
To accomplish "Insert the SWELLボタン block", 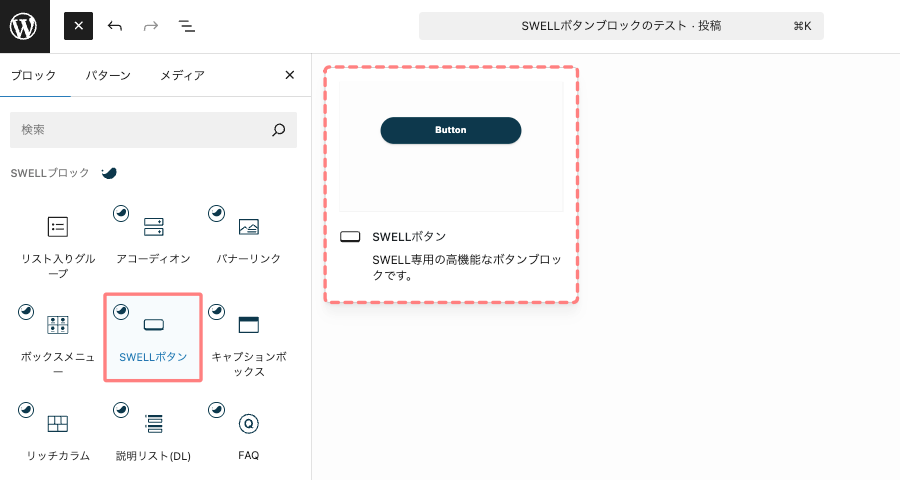I will (x=153, y=338).
